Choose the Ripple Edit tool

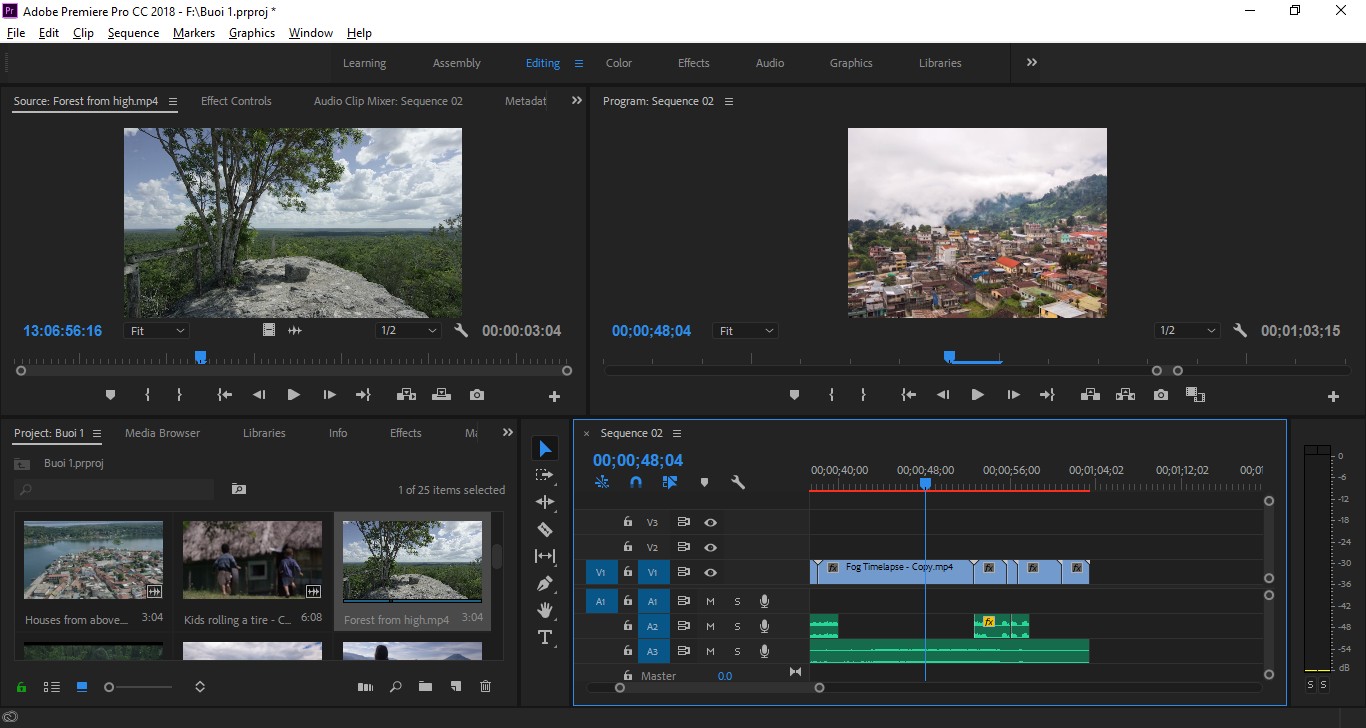pyautogui.click(x=545, y=502)
